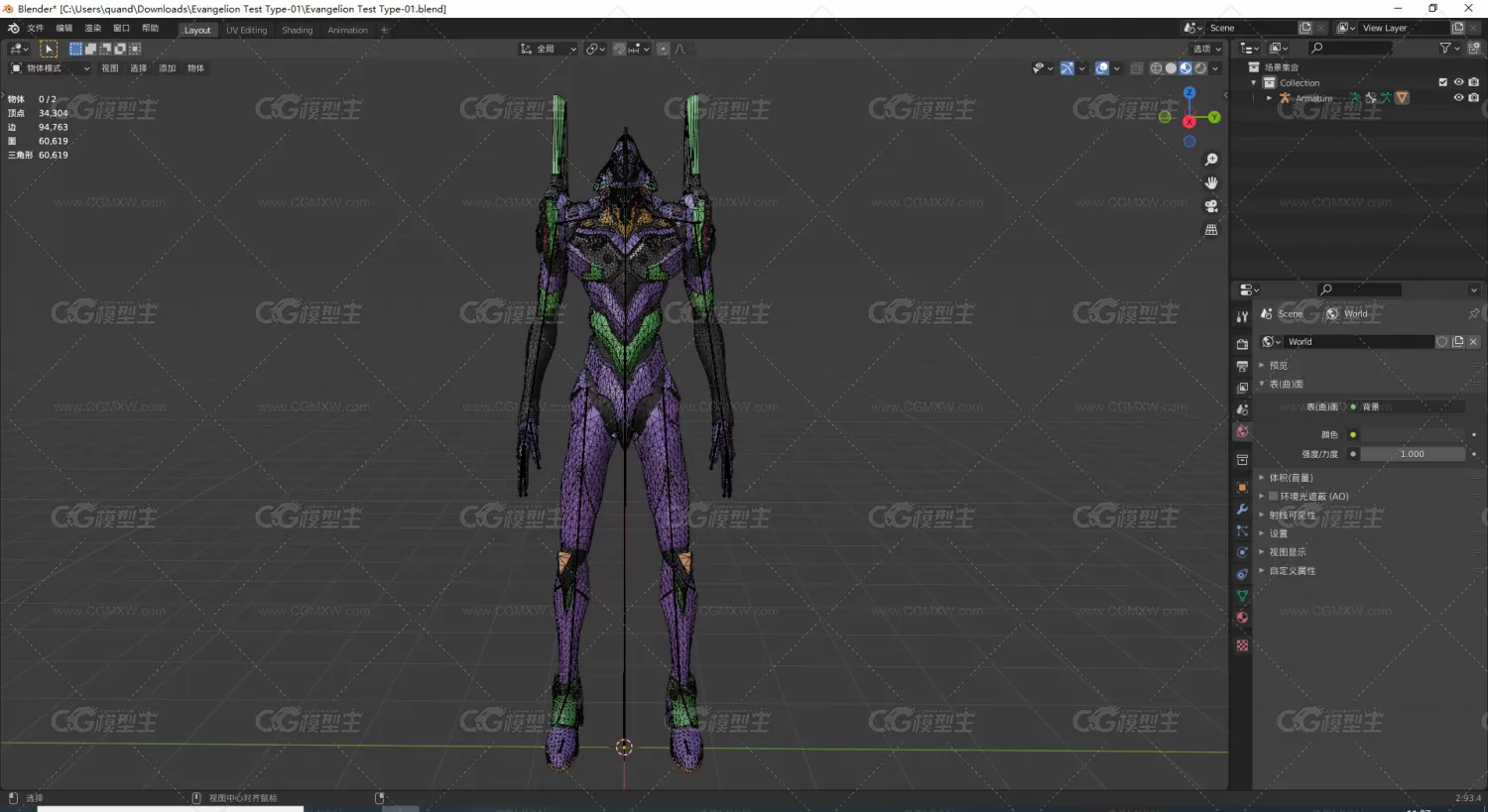Click the 颜色 color field swatch
Viewport: 1488px width, 812px height.
1413,434
